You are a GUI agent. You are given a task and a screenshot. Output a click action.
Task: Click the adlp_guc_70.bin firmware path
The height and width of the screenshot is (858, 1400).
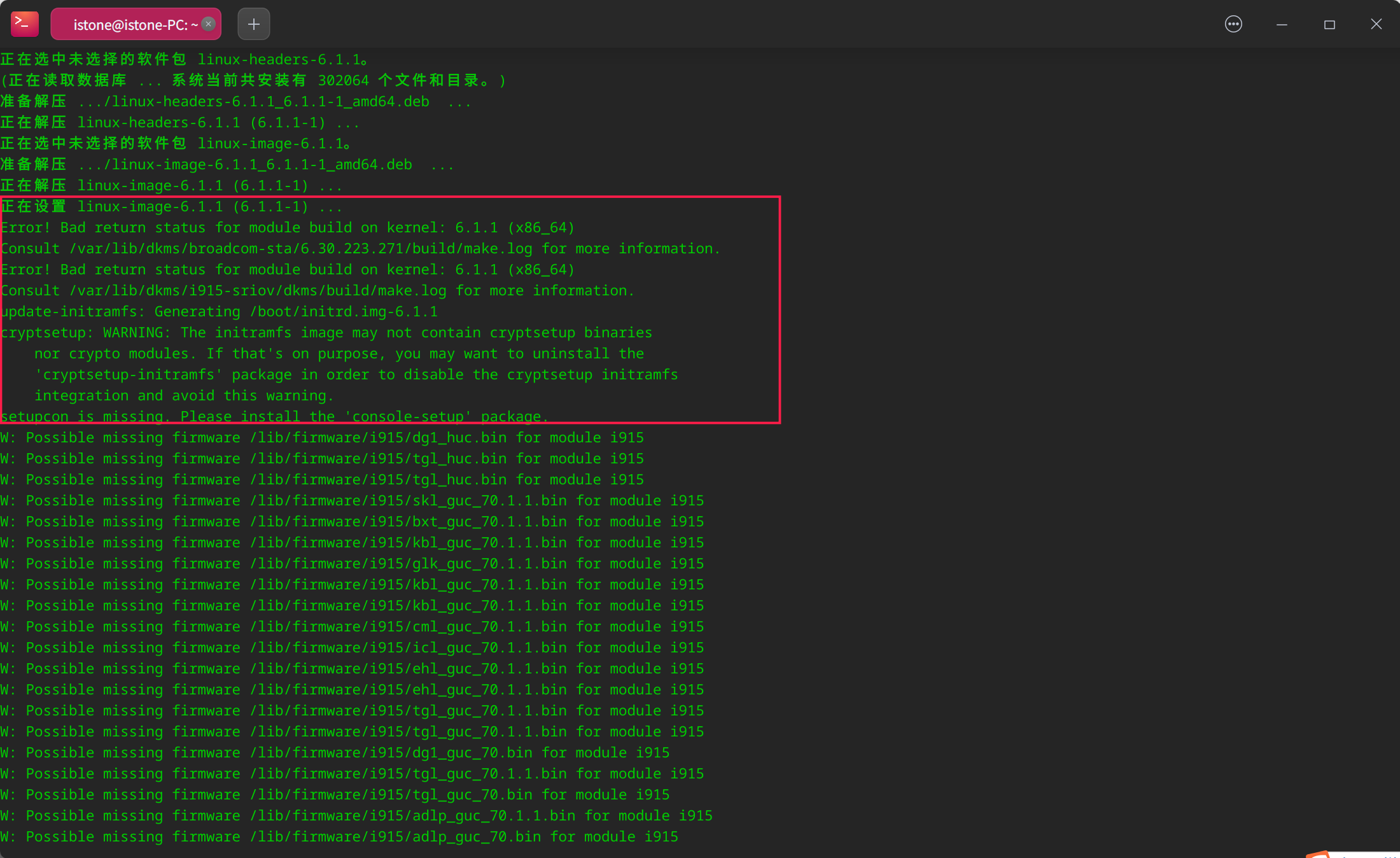[395, 837]
